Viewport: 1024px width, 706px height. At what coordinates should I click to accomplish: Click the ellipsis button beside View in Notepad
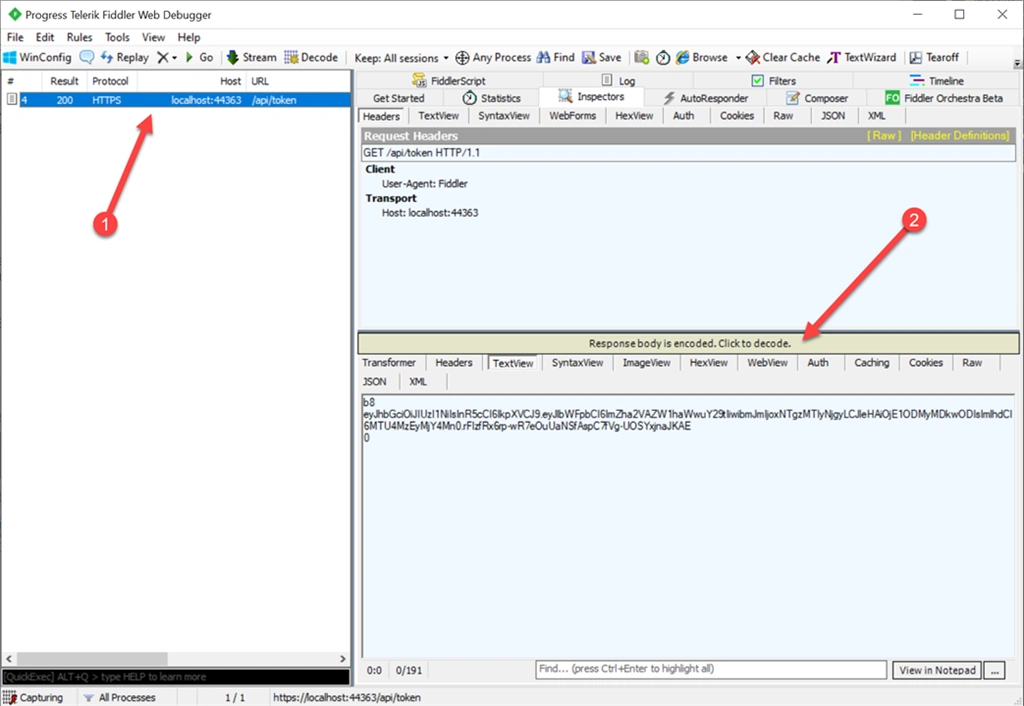click(x=995, y=670)
